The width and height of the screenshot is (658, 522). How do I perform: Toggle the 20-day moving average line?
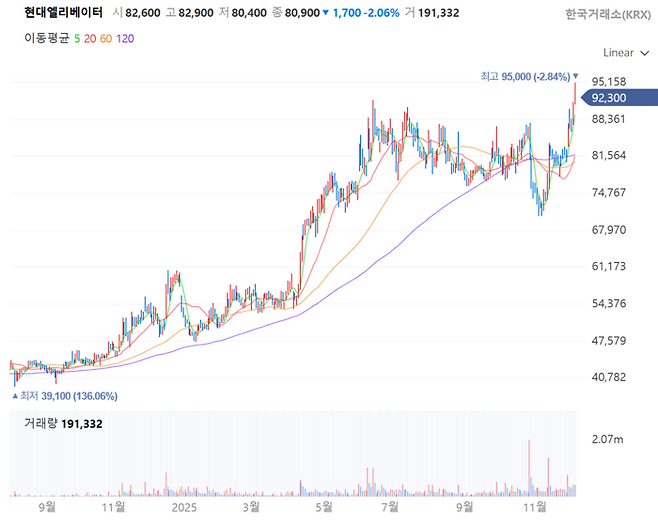[x=91, y=38]
